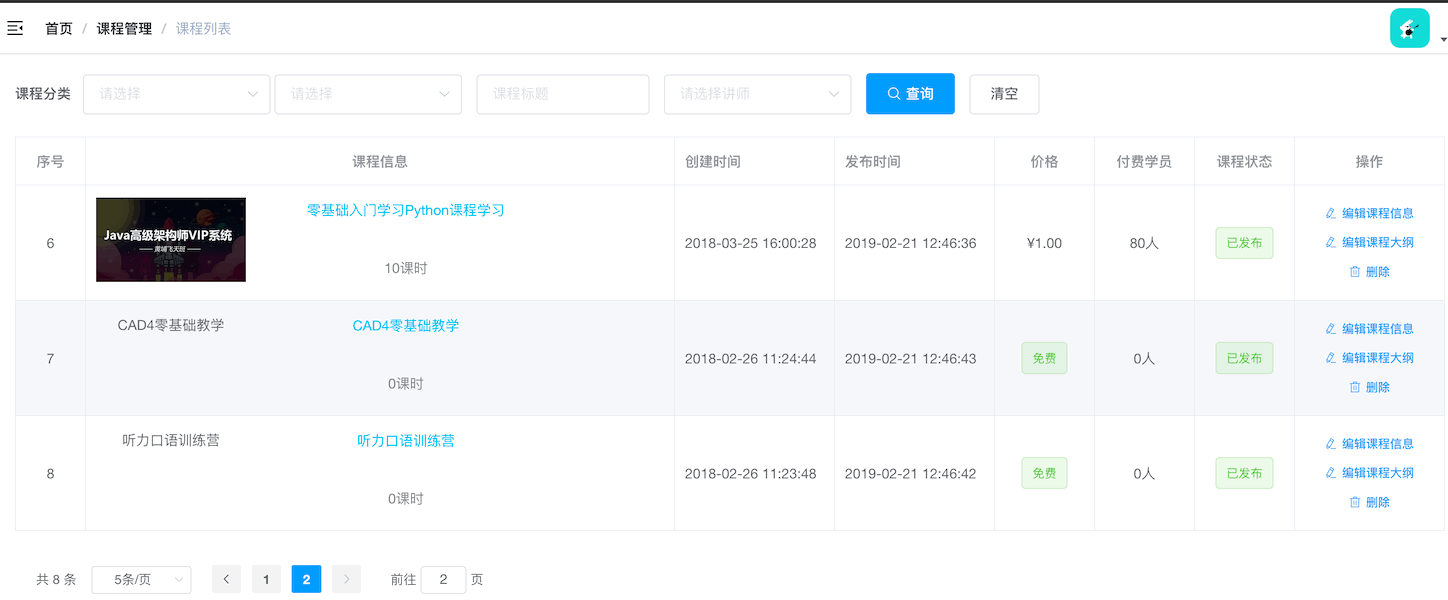Click grey 听力口语训练营 image placeholder text
Viewport: 1448px width, 600px height.
click(171, 440)
